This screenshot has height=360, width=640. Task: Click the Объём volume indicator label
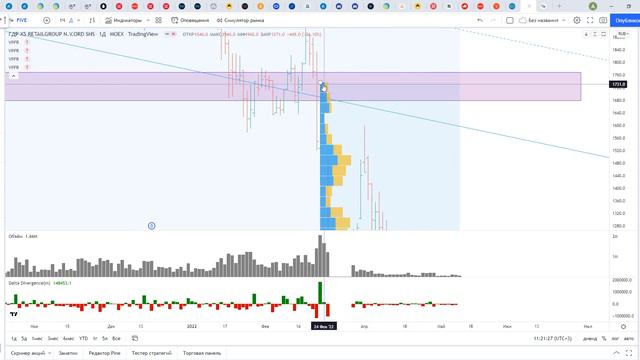[16, 236]
